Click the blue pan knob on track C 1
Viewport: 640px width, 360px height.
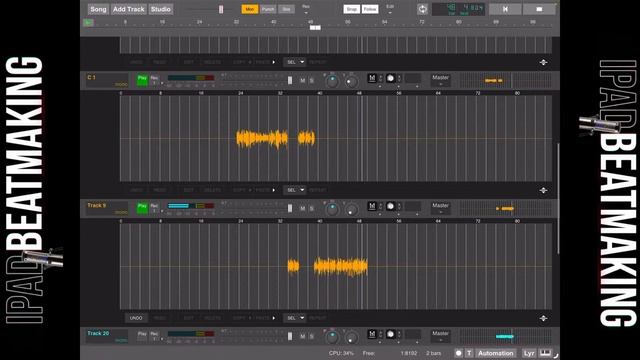tap(332, 81)
